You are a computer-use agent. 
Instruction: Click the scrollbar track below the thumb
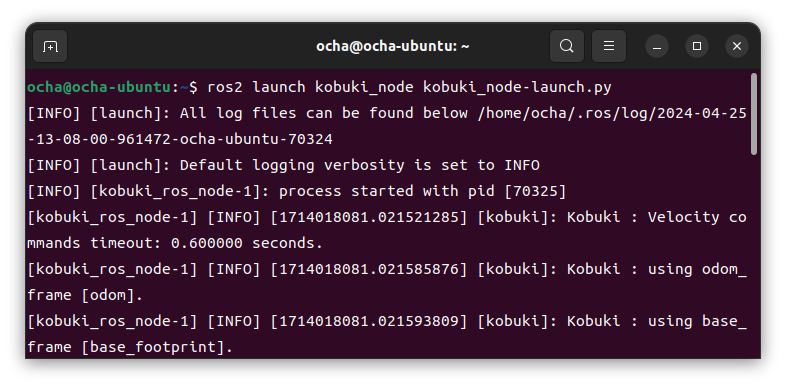click(x=754, y=256)
